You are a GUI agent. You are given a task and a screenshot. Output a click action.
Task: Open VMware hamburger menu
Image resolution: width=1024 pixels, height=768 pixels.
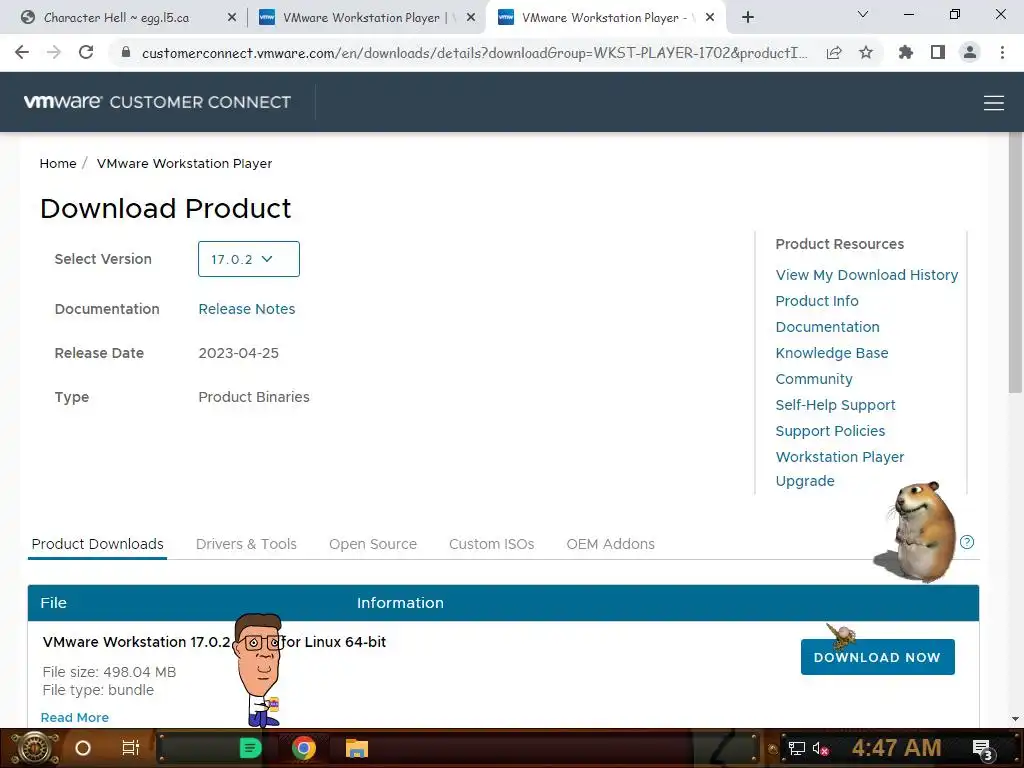(x=993, y=103)
